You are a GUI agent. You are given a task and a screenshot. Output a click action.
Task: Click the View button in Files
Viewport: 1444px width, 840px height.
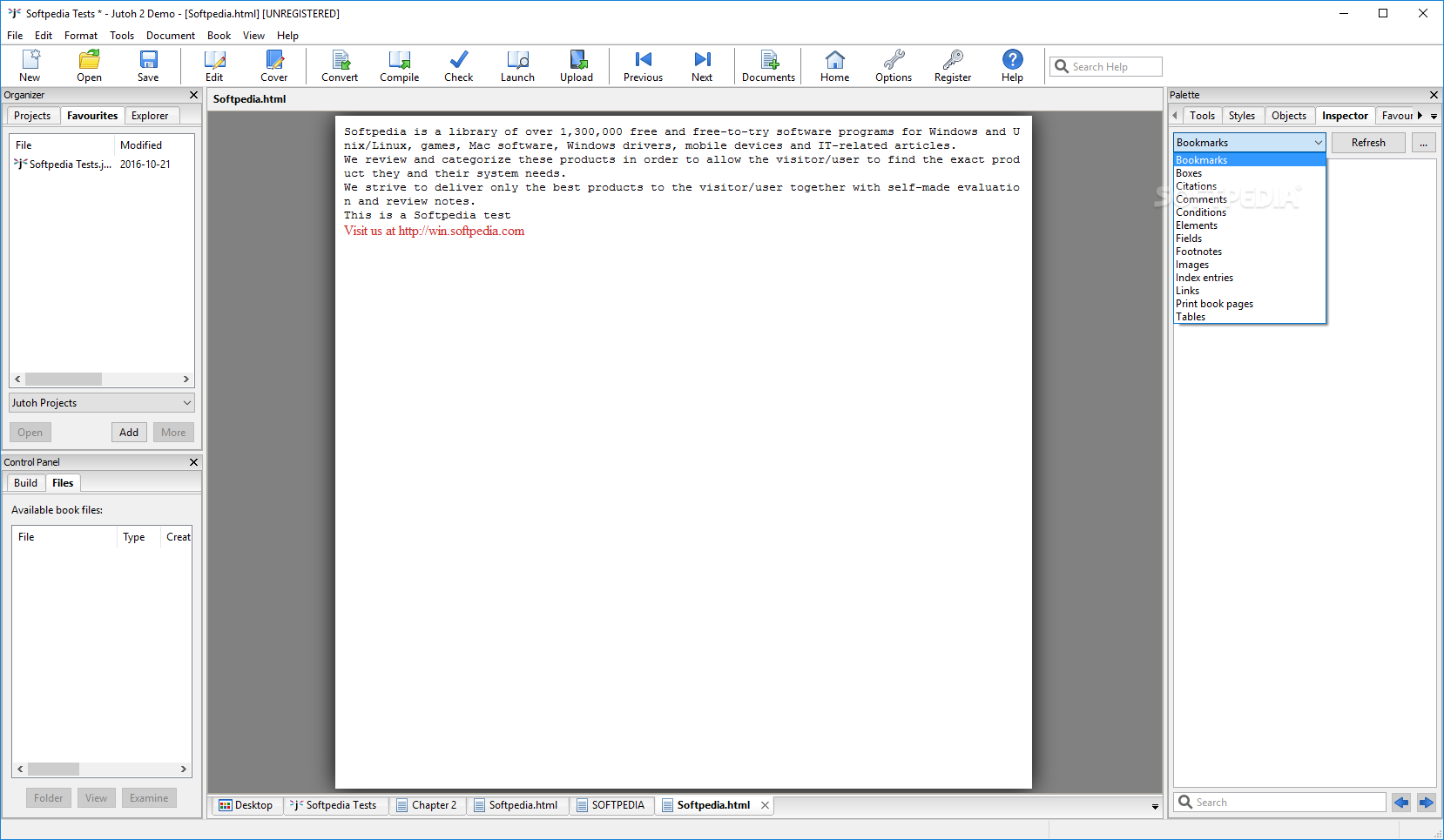click(96, 798)
